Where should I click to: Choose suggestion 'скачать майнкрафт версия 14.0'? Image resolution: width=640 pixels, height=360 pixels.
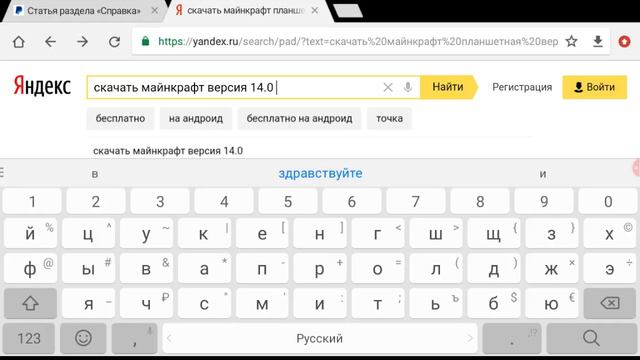168,151
